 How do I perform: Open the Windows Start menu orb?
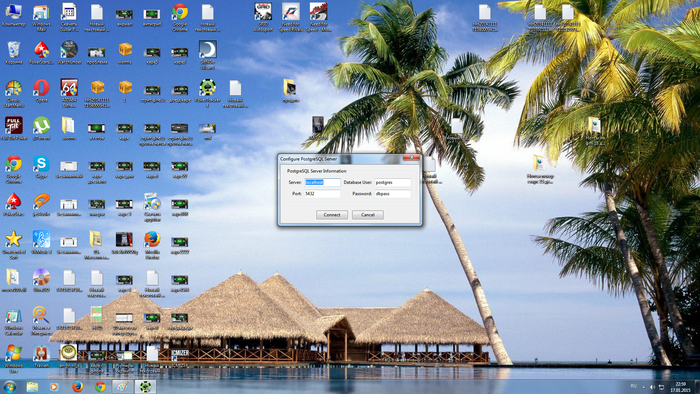coord(9,386)
